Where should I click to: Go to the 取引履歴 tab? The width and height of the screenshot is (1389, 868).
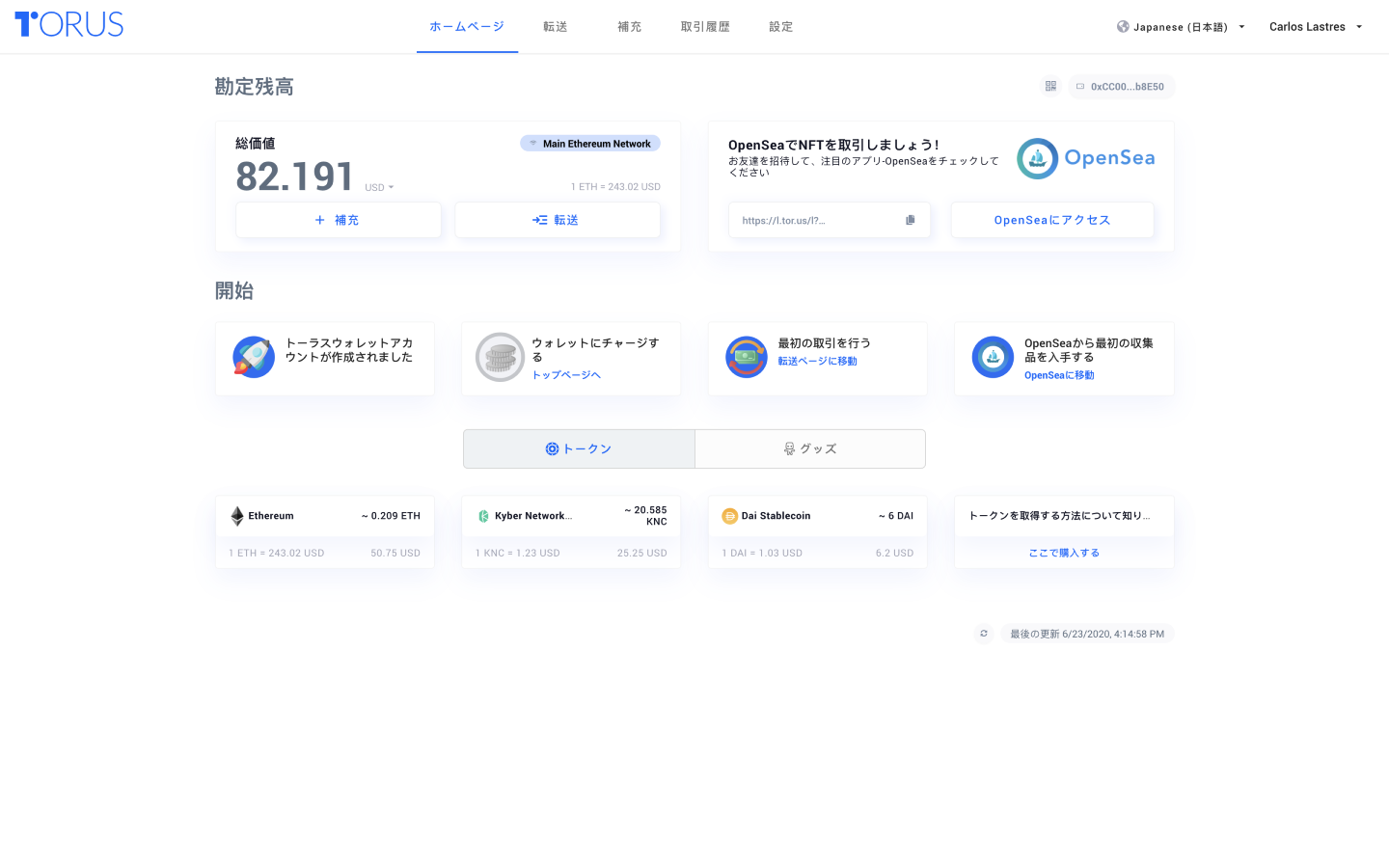point(705,27)
